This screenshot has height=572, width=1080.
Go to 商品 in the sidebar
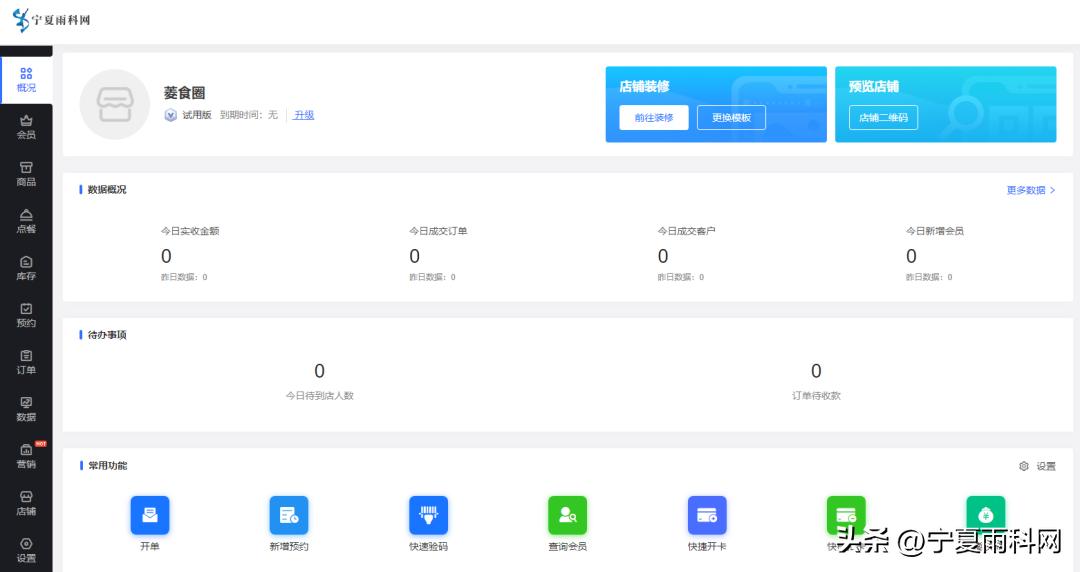[26, 173]
